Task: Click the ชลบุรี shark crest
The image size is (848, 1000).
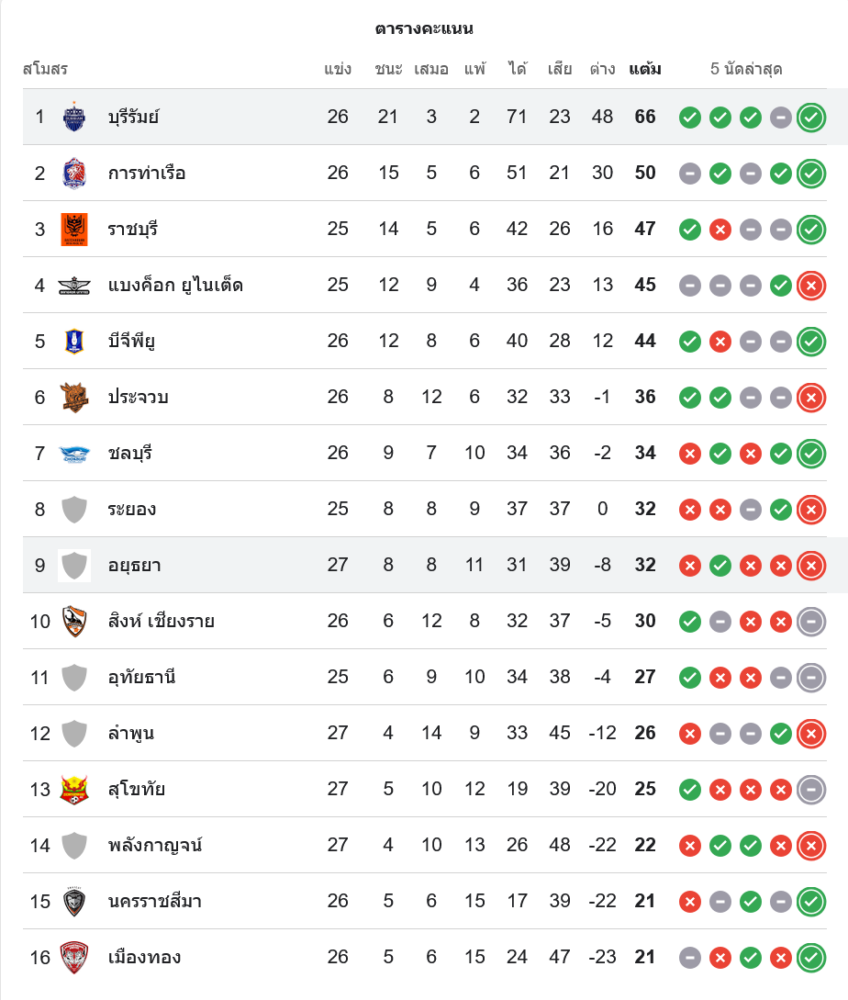Action: pos(74,453)
